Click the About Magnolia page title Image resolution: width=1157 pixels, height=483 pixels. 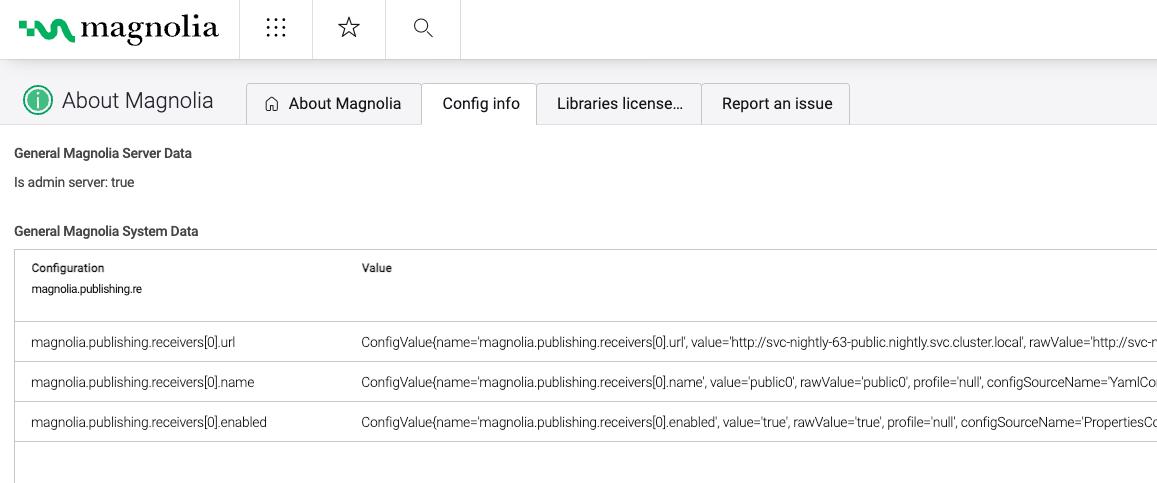coord(137,101)
